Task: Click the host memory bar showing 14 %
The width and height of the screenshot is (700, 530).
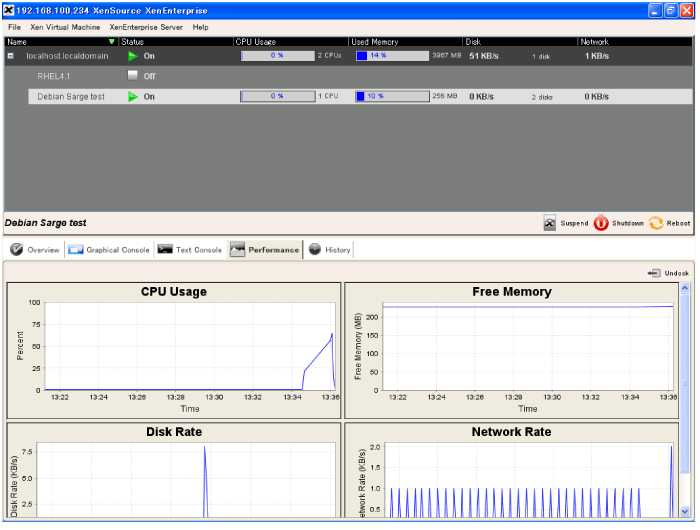Action: click(x=392, y=56)
